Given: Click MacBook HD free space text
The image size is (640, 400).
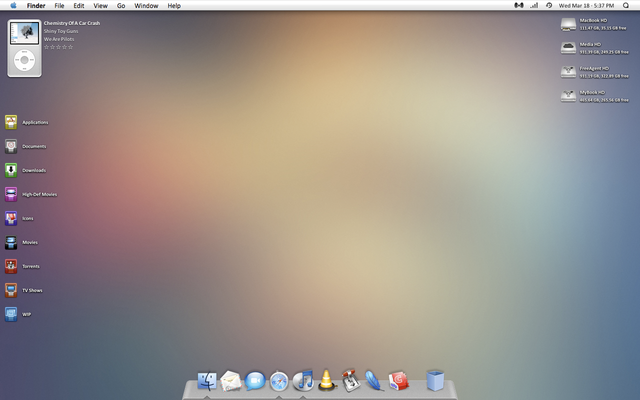Looking at the screenshot, I should click(x=603, y=28).
